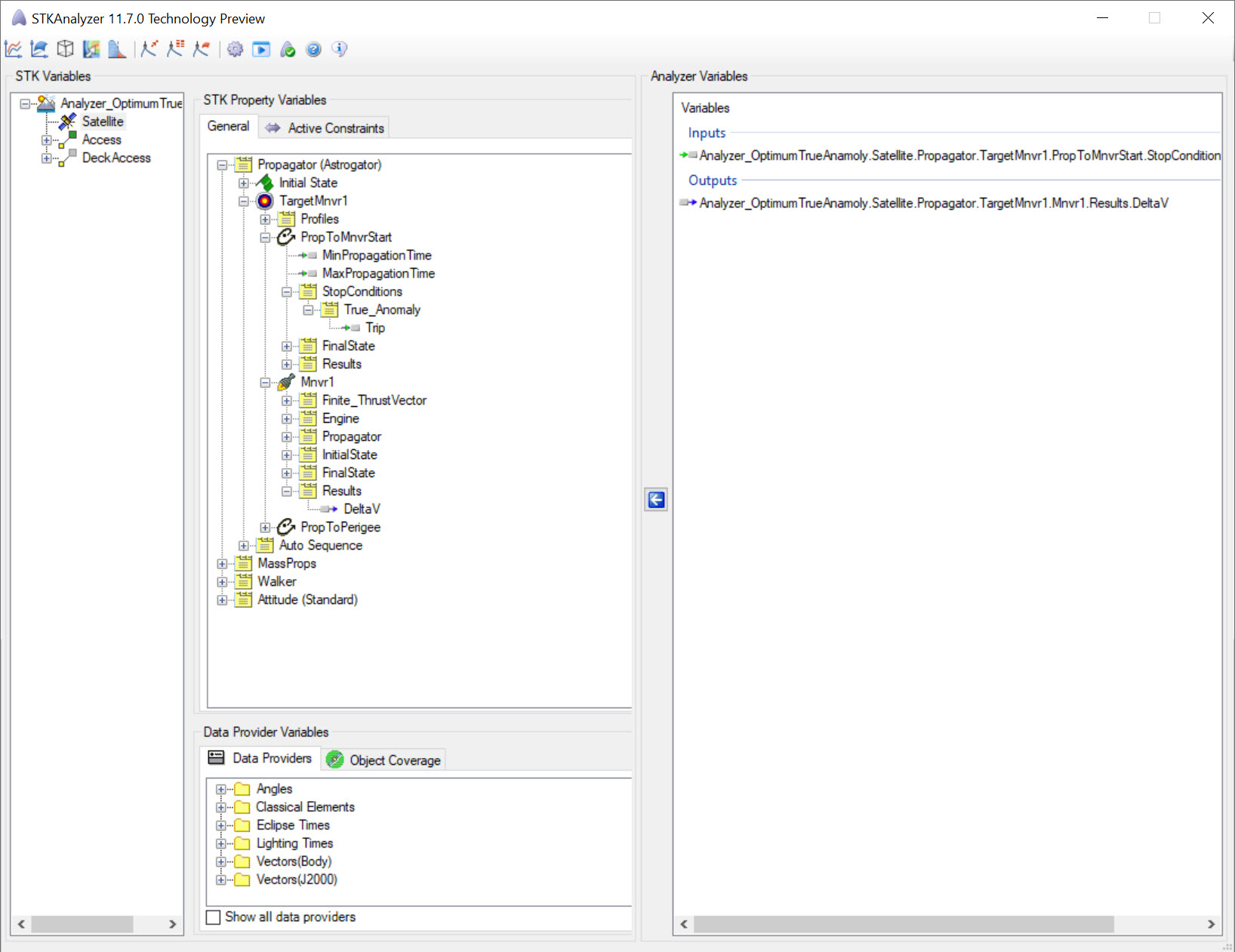Image resolution: width=1235 pixels, height=952 pixels.
Task: Open the Carpet Plot surface tool
Action: click(x=39, y=50)
